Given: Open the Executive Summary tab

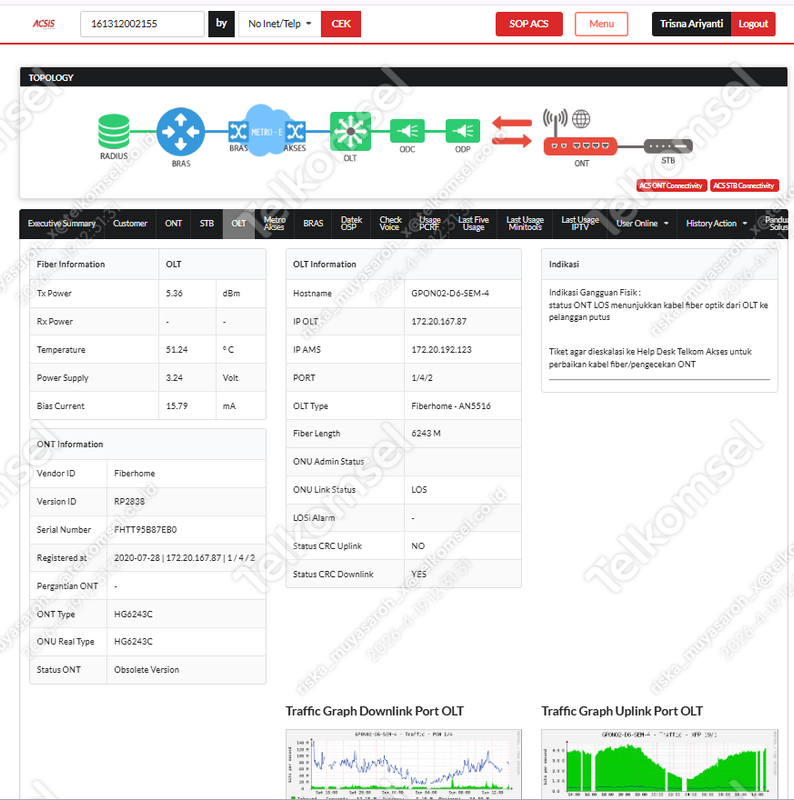Looking at the screenshot, I should click(x=62, y=223).
